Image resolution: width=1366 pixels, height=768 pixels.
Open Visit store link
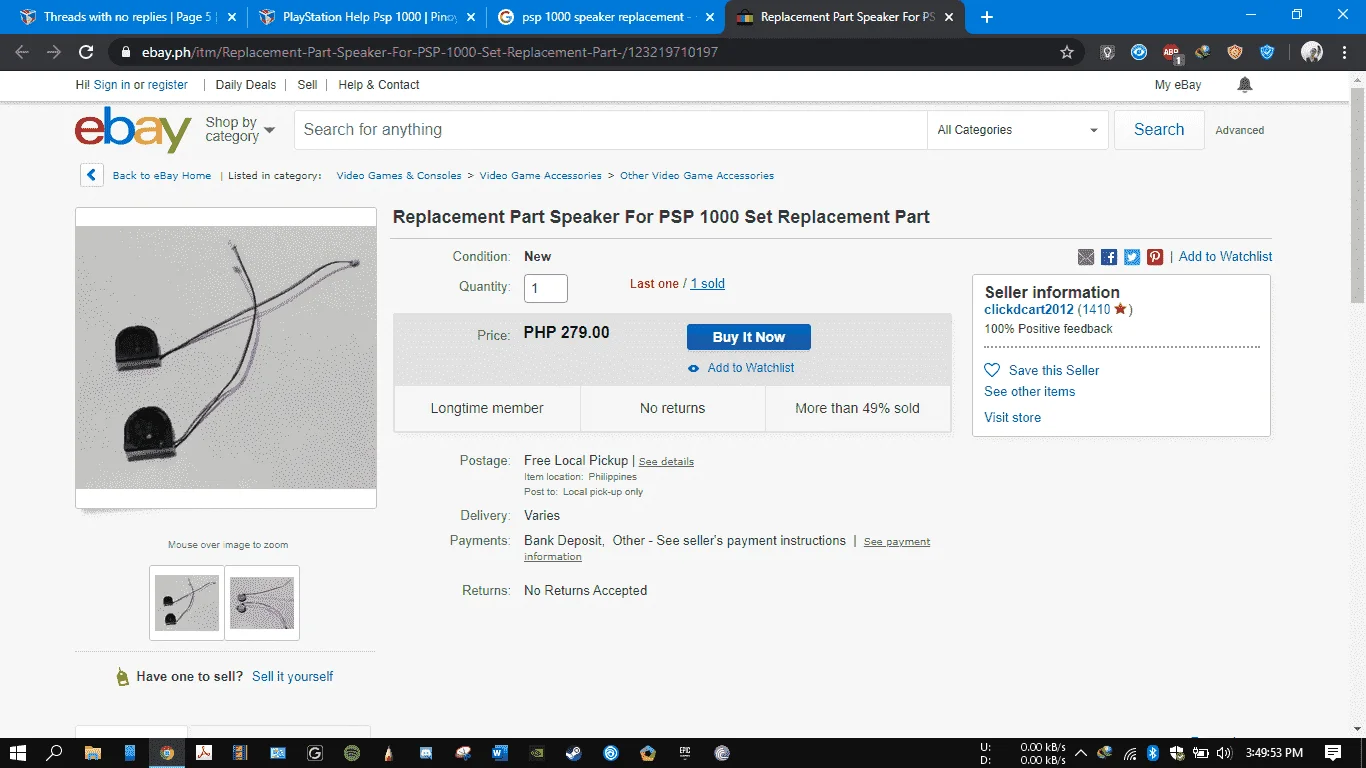pyautogui.click(x=1012, y=418)
